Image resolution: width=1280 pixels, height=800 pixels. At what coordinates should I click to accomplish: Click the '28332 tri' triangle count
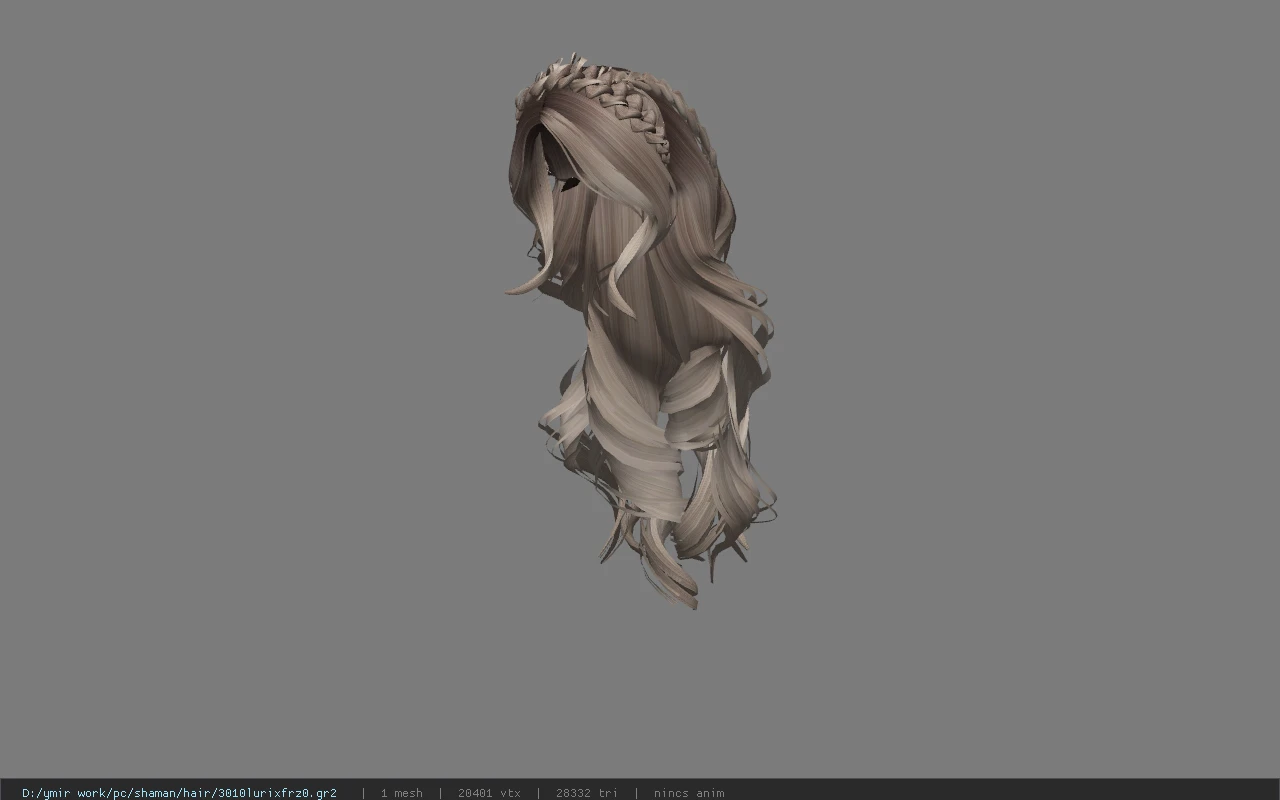pos(587,793)
